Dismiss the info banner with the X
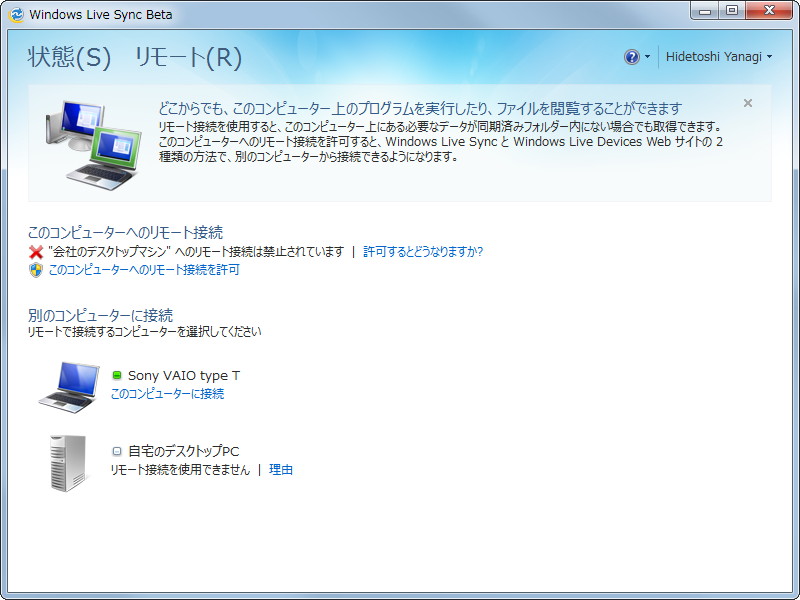Image resolution: width=800 pixels, height=600 pixels. (747, 103)
